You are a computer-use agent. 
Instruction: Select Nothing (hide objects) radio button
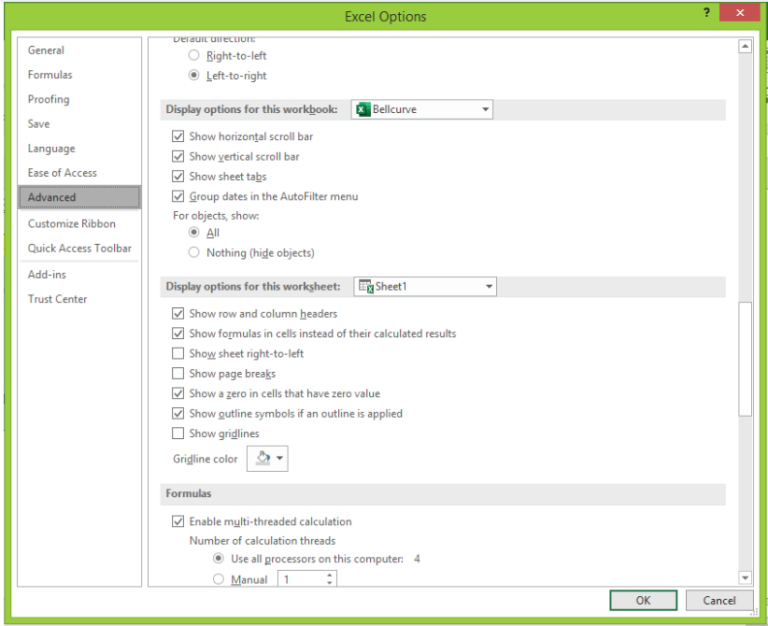click(x=194, y=253)
